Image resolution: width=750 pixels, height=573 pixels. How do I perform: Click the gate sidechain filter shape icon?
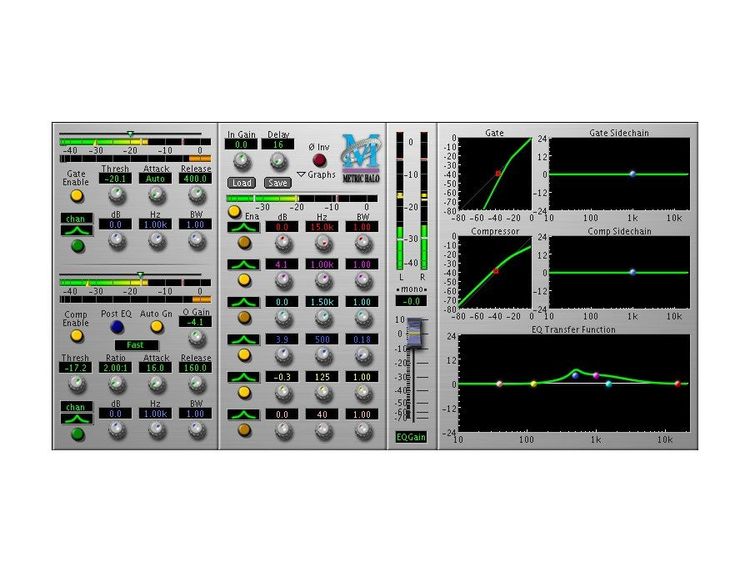[x=76, y=229]
